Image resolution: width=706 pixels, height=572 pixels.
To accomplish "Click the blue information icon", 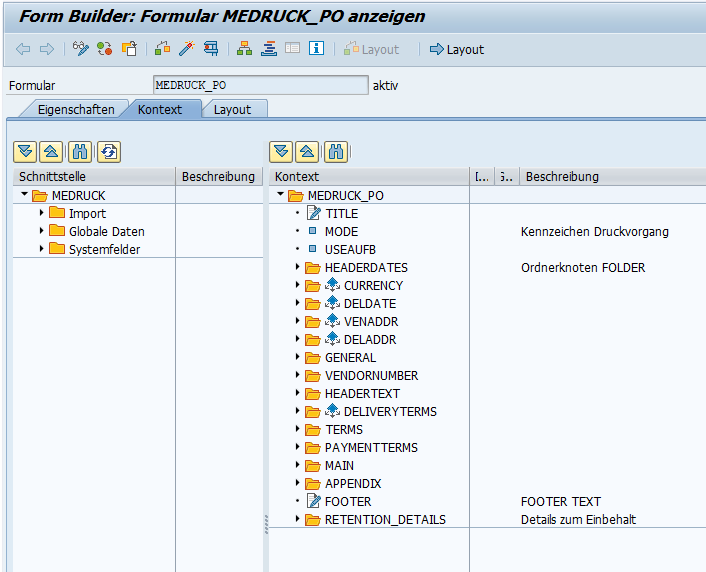I will pyautogui.click(x=316, y=49).
